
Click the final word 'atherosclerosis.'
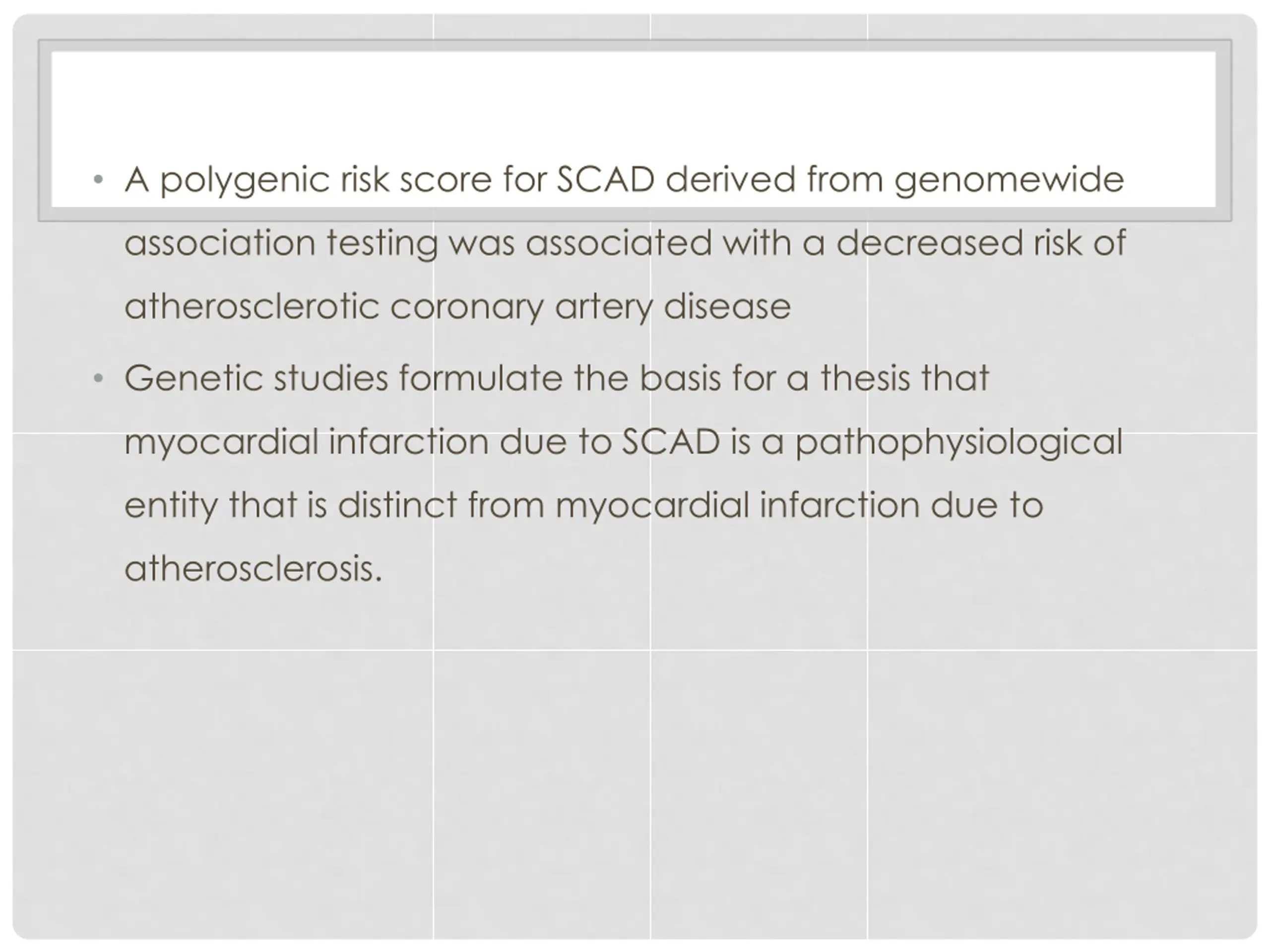tap(253, 569)
